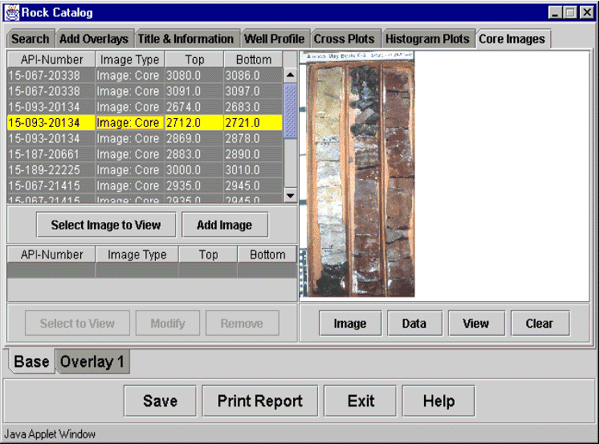Click the Data button

point(414,323)
